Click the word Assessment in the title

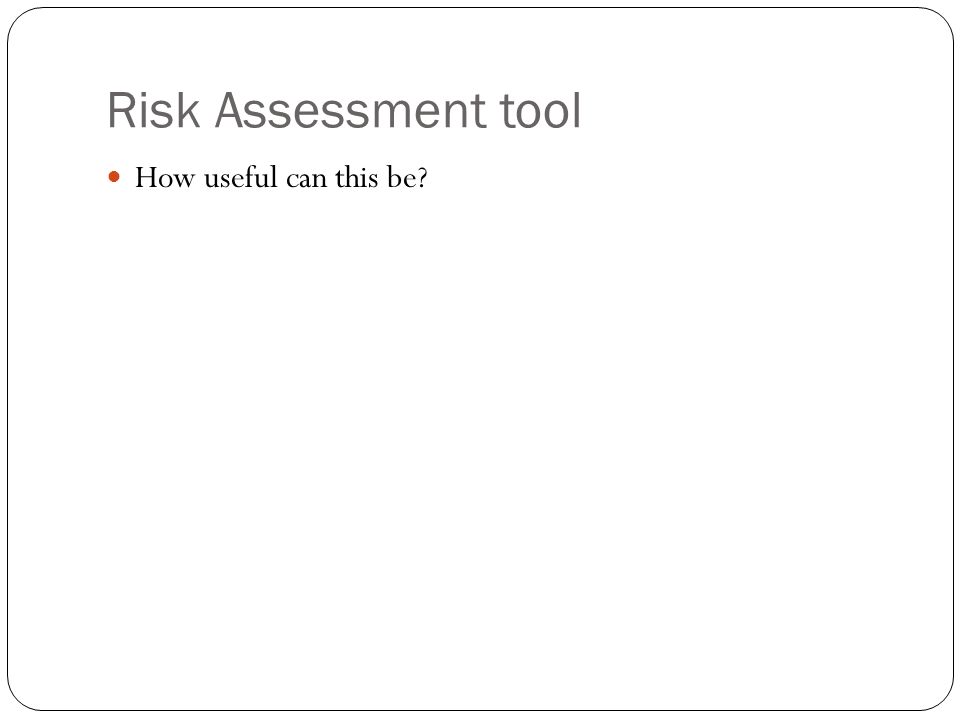(x=350, y=110)
